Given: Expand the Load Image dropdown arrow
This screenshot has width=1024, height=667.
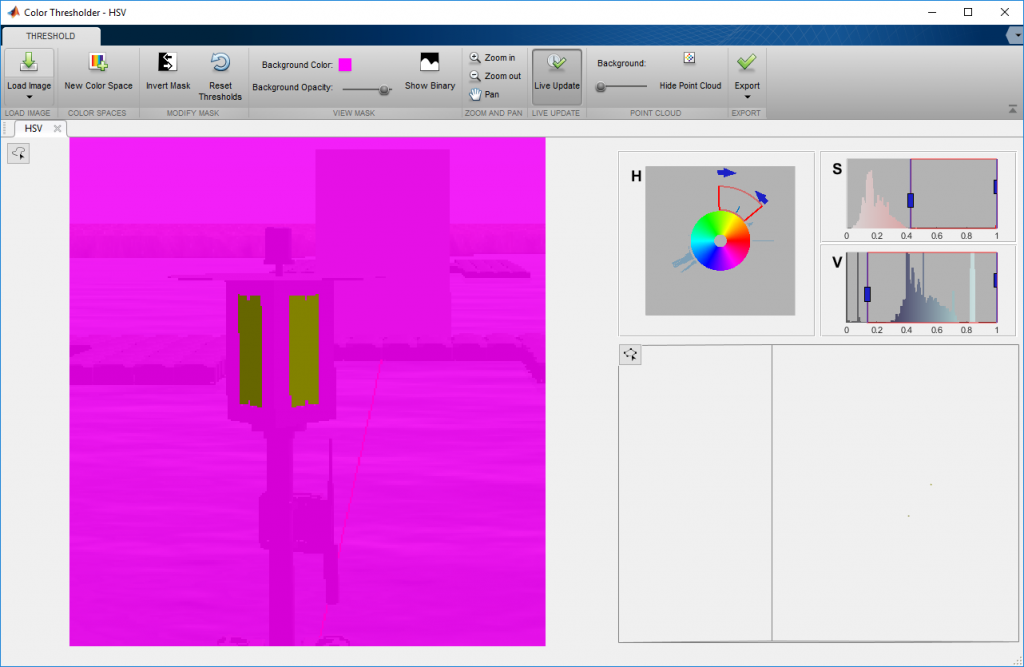Looking at the screenshot, I should (x=29, y=97).
